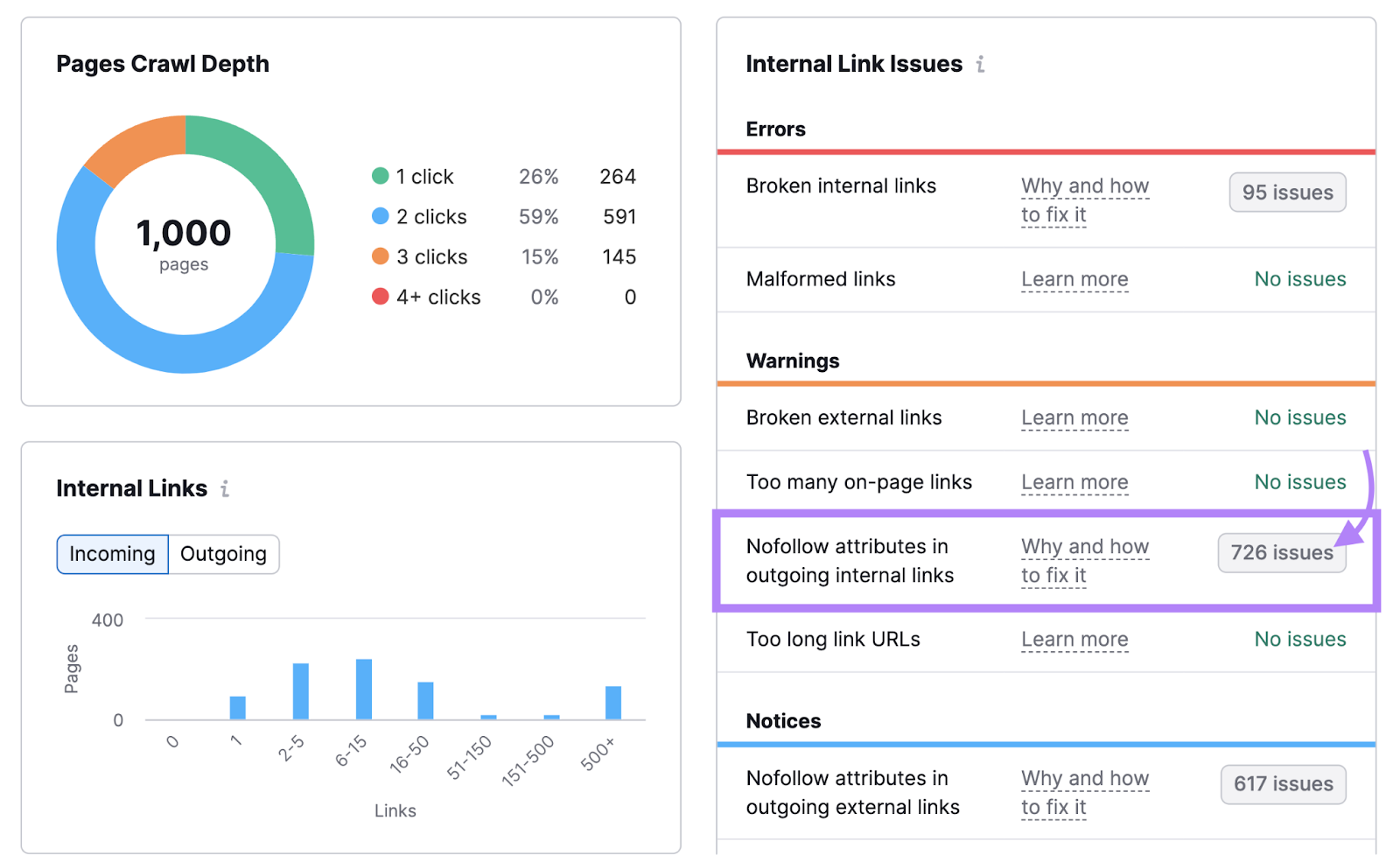
Task: Click the Errors section header
Action: pyautogui.click(x=775, y=129)
